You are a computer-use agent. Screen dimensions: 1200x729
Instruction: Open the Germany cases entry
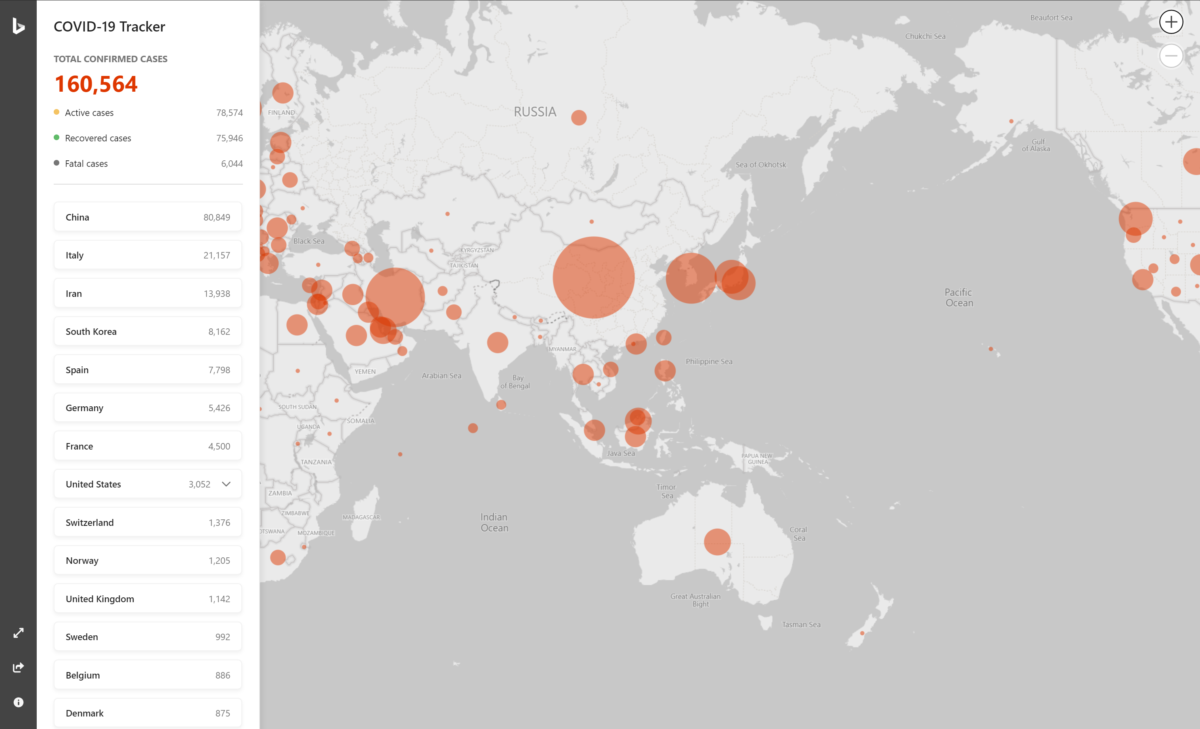(148, 408)
